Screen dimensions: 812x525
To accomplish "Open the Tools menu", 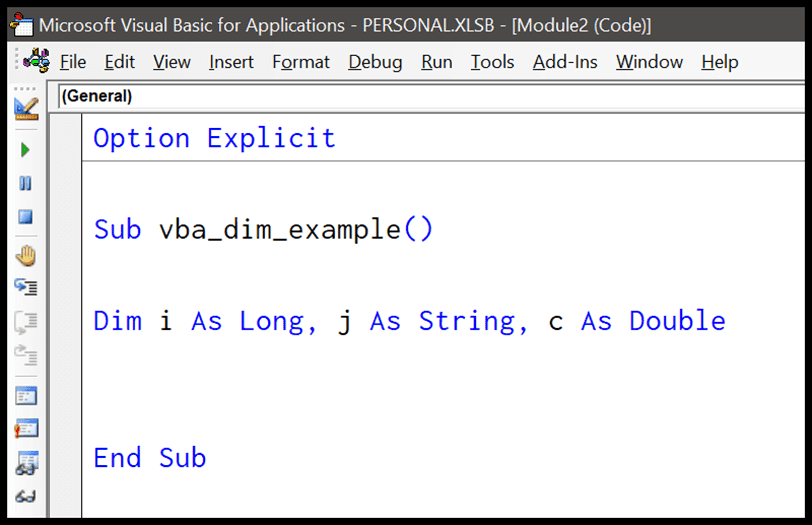I will (x=492, y=62).
